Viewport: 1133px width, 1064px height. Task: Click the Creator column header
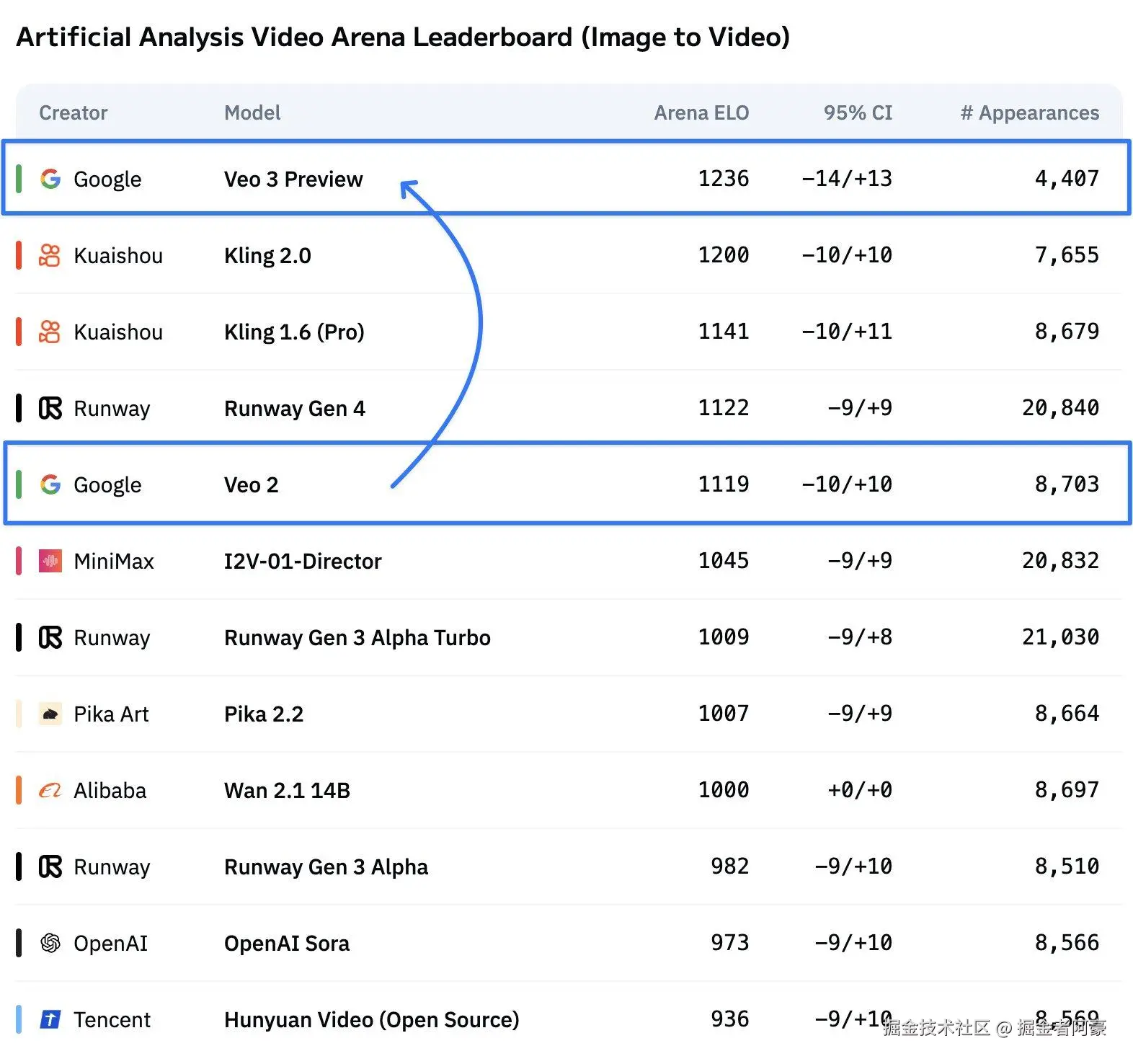coord(73,113)
